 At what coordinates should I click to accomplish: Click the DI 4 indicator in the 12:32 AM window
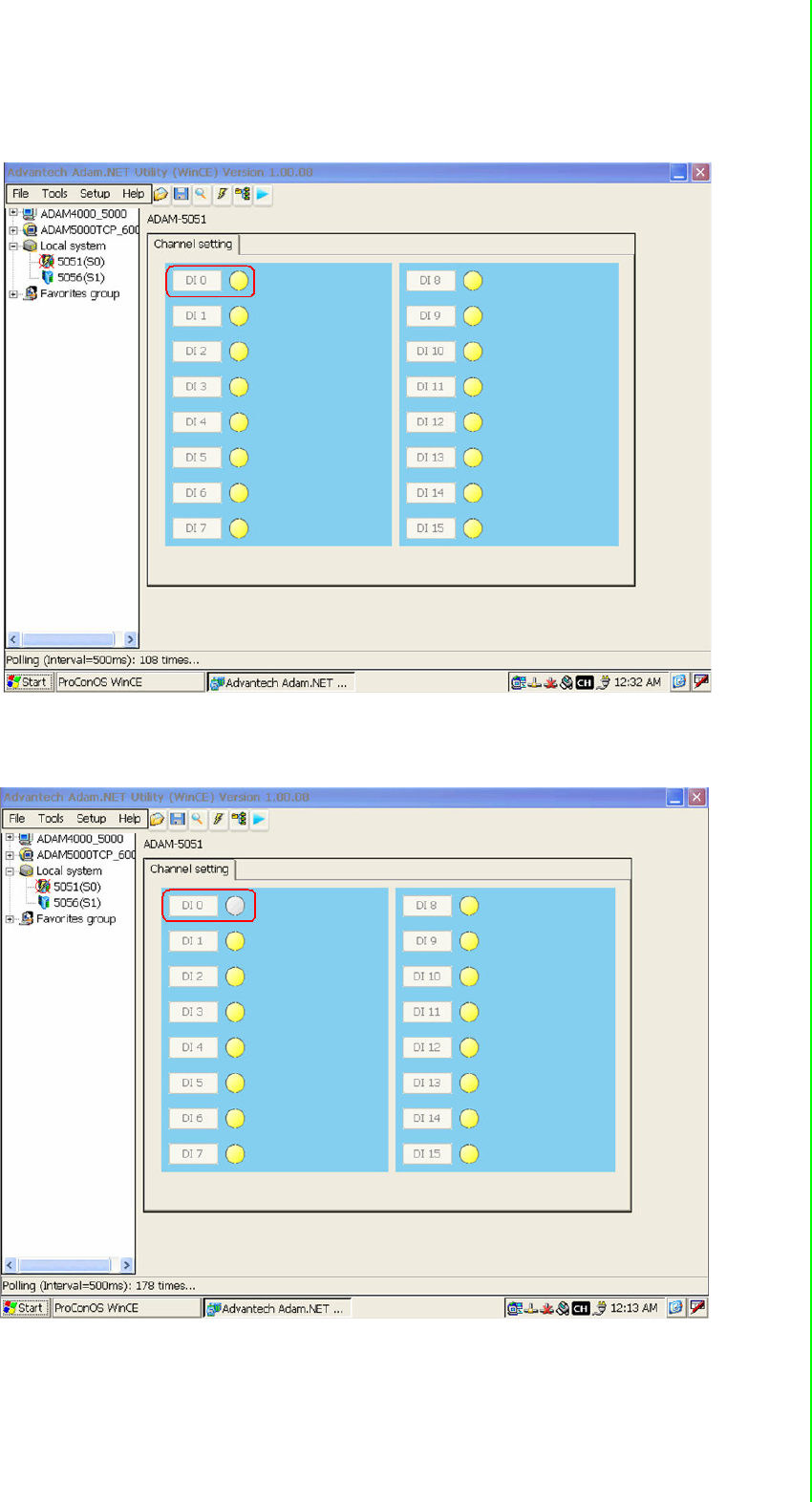[239, 422]
